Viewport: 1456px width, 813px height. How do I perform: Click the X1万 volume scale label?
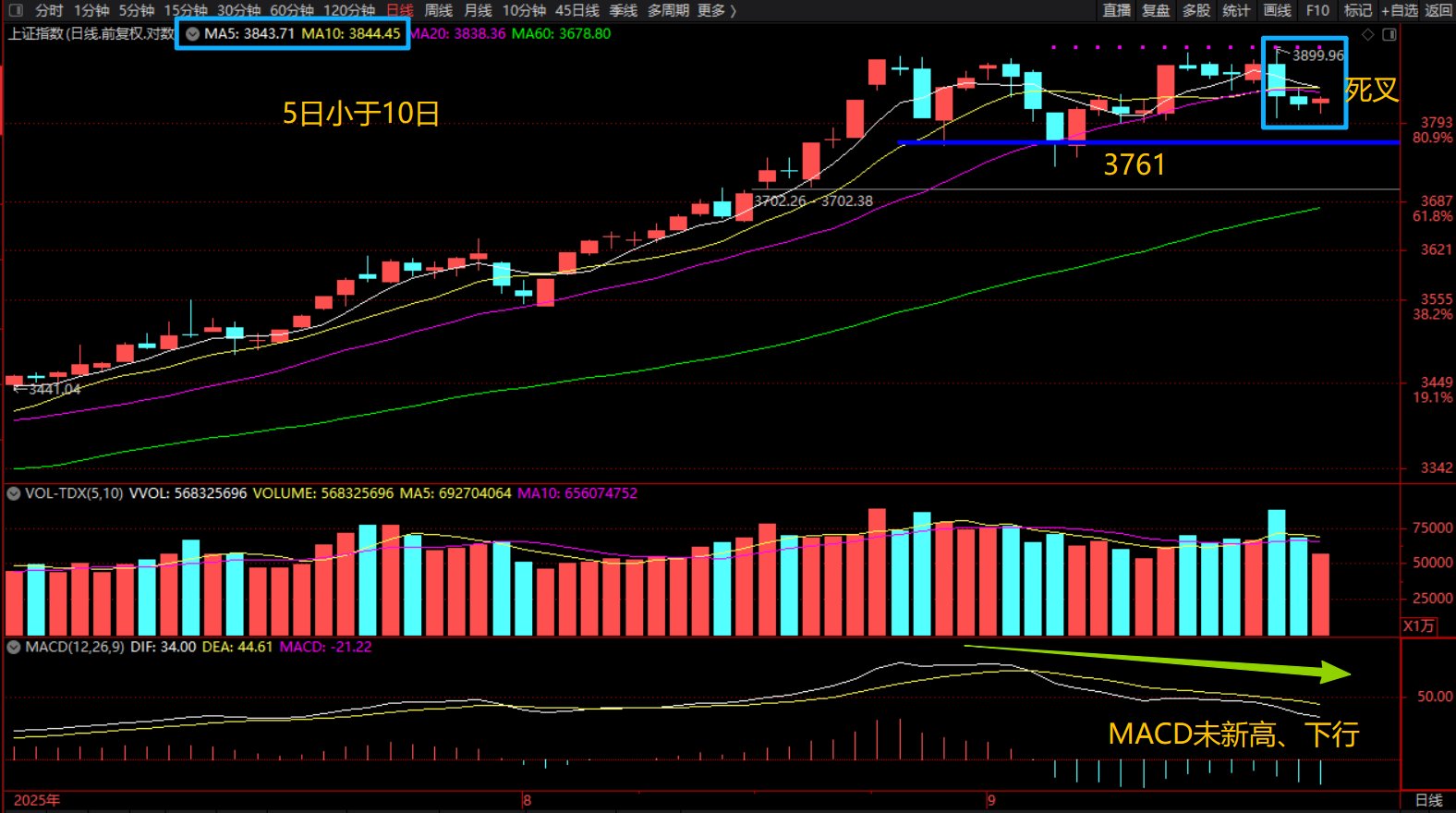[1419, 625]
